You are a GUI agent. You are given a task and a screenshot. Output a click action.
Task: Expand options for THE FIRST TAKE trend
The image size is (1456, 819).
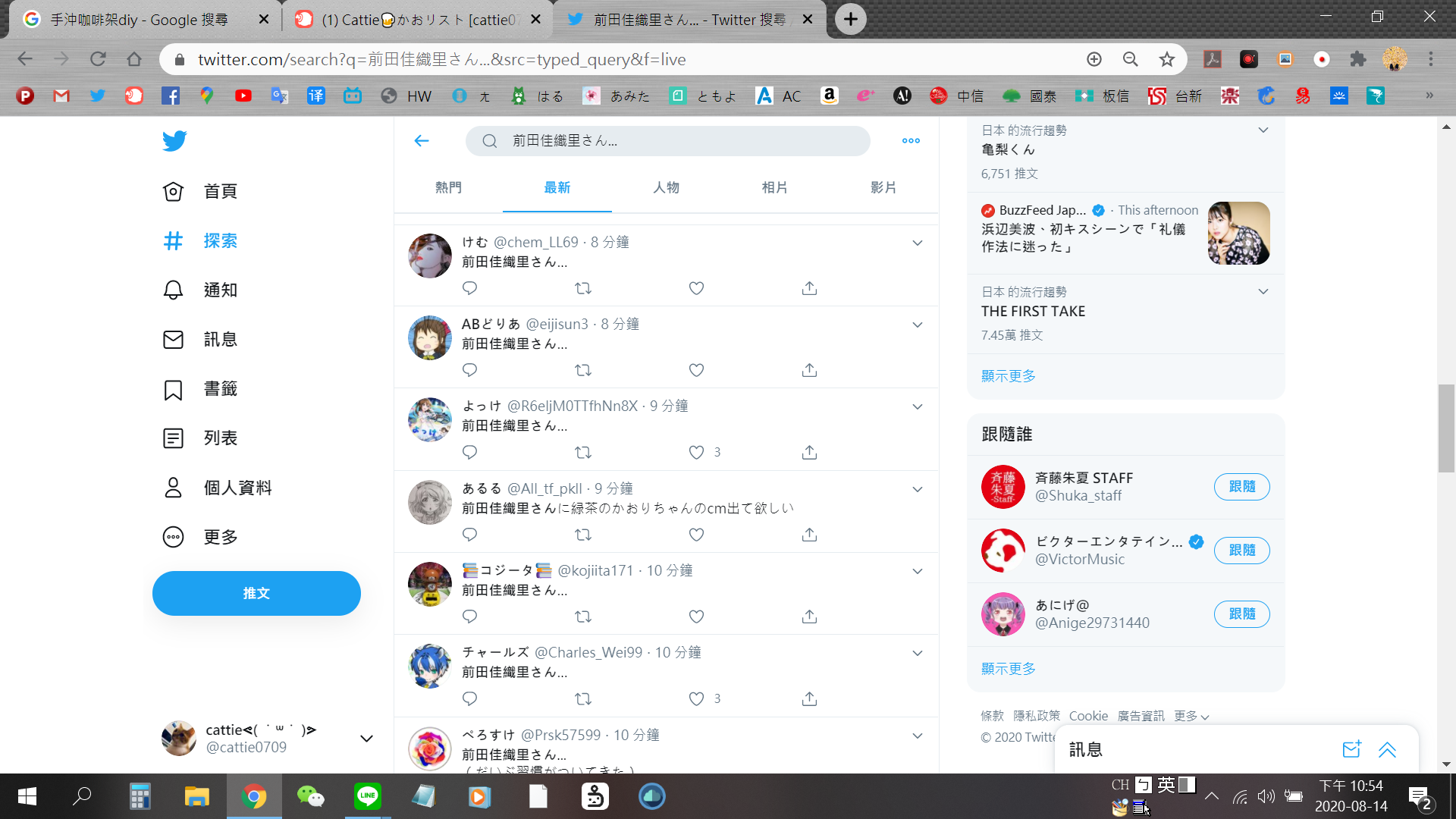tap(1263, 292)
